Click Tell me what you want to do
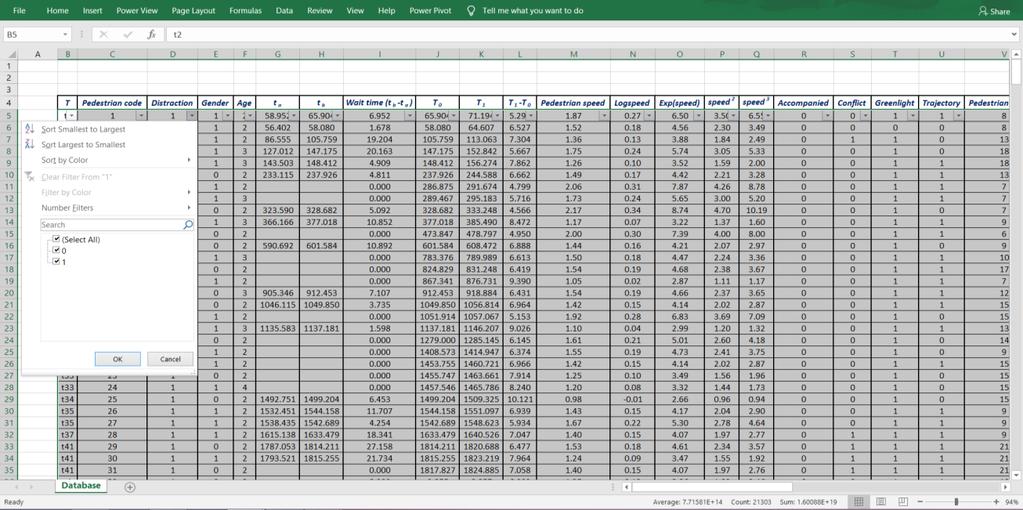The height and width of the screenshot is (510, 1023). (533, 11)
